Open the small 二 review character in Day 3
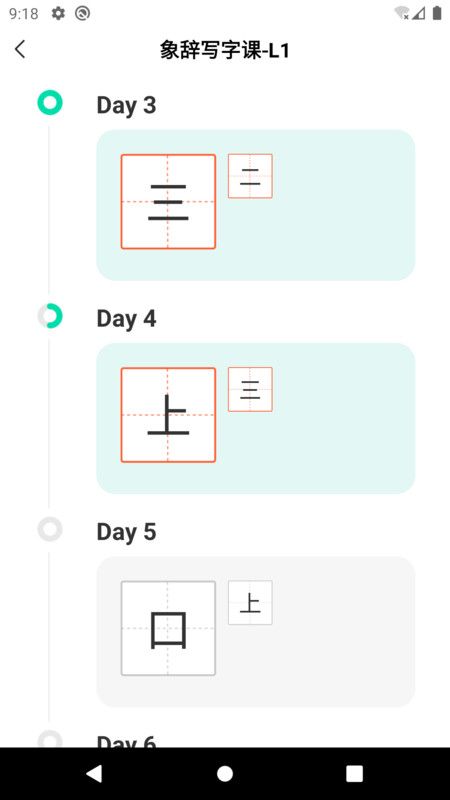This screenshot has width=450, height=800. pos(250,176)
